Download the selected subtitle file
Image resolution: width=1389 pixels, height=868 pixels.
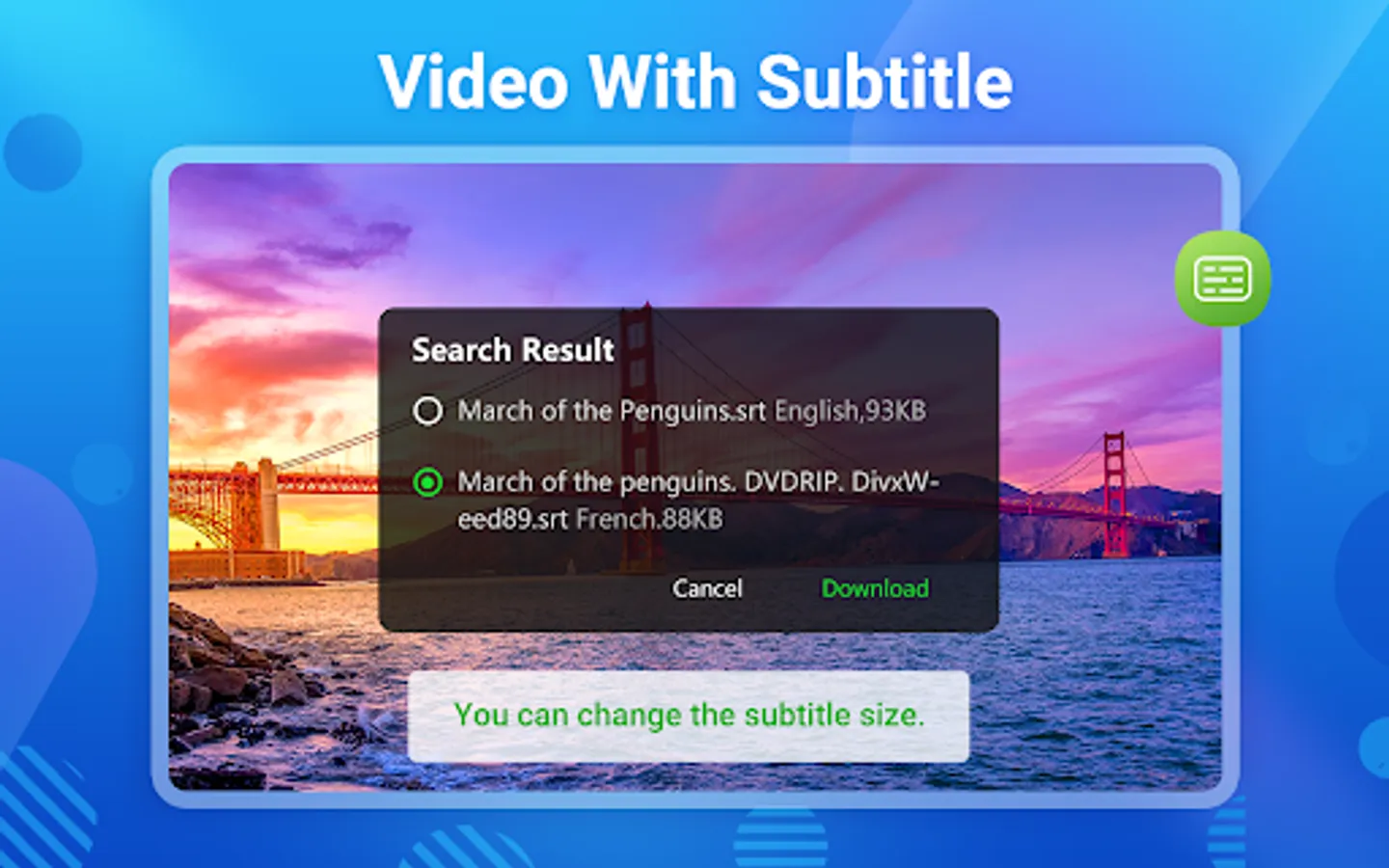tap(875, 588)
